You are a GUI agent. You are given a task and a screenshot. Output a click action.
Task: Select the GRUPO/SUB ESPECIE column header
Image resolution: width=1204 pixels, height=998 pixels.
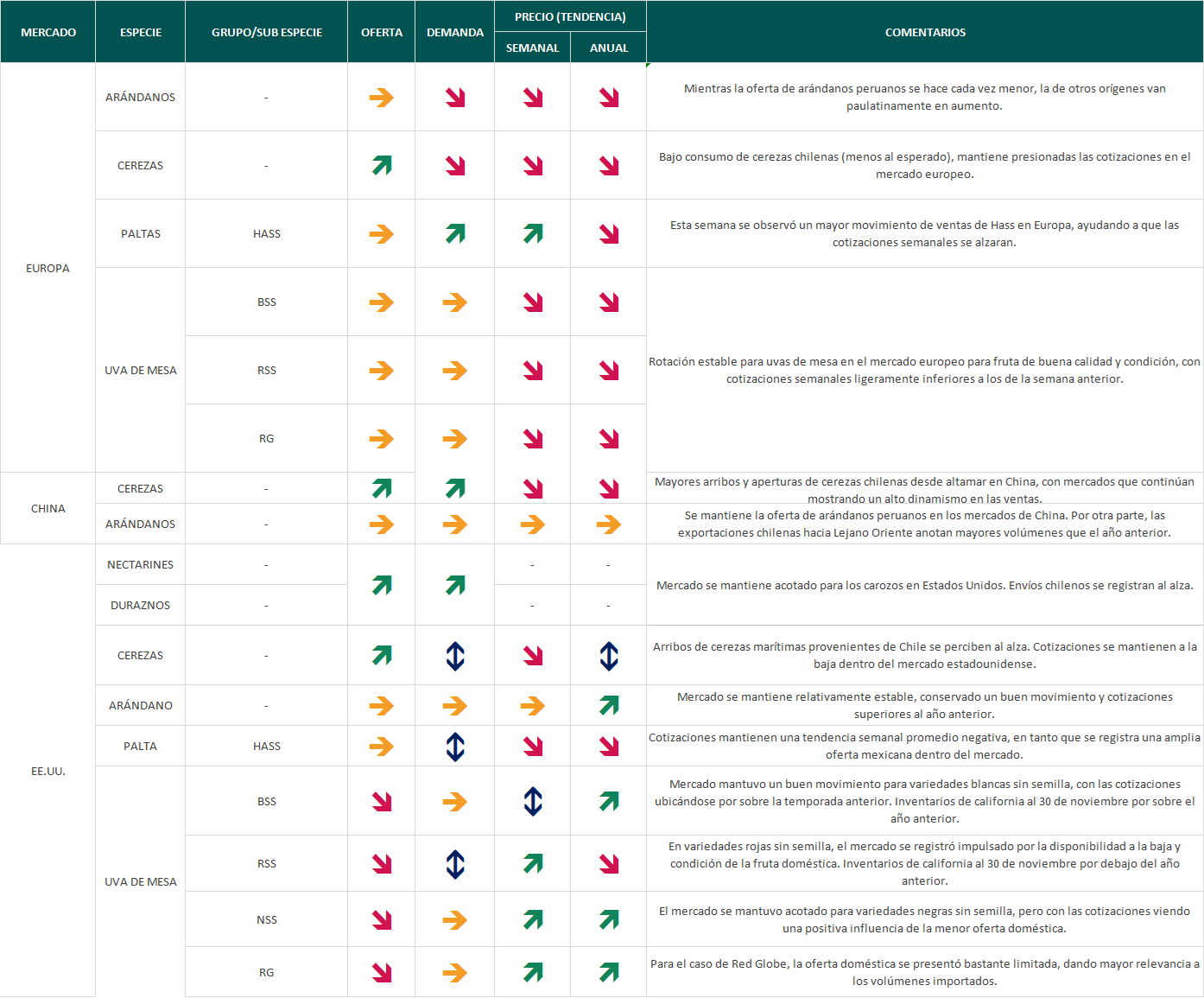pos(266,32)
